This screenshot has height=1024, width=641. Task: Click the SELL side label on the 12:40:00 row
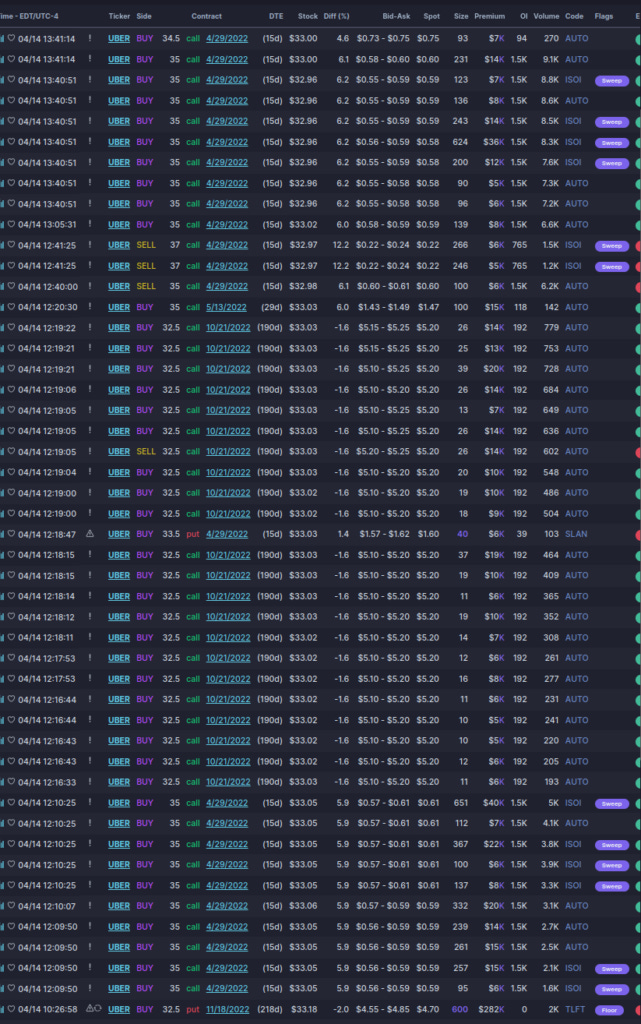pos(146,286)
